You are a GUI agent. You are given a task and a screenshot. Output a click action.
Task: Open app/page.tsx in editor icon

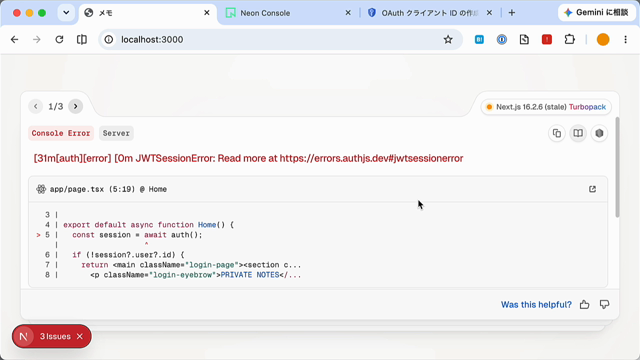coord(592,189)
